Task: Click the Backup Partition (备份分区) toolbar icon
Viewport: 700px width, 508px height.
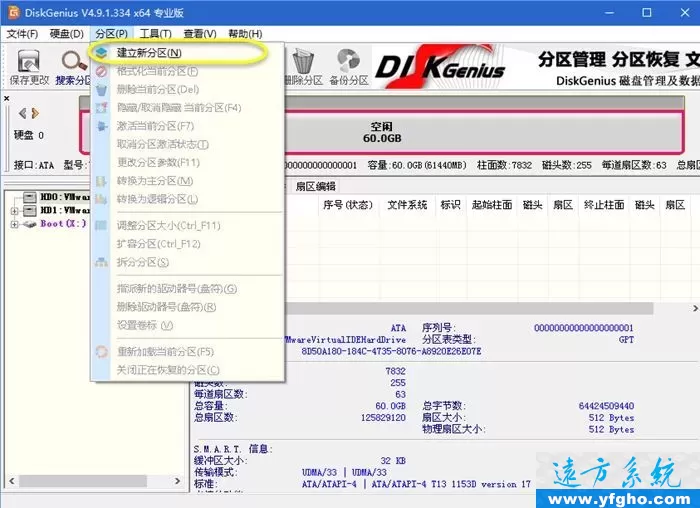Action: click(348, 61)
